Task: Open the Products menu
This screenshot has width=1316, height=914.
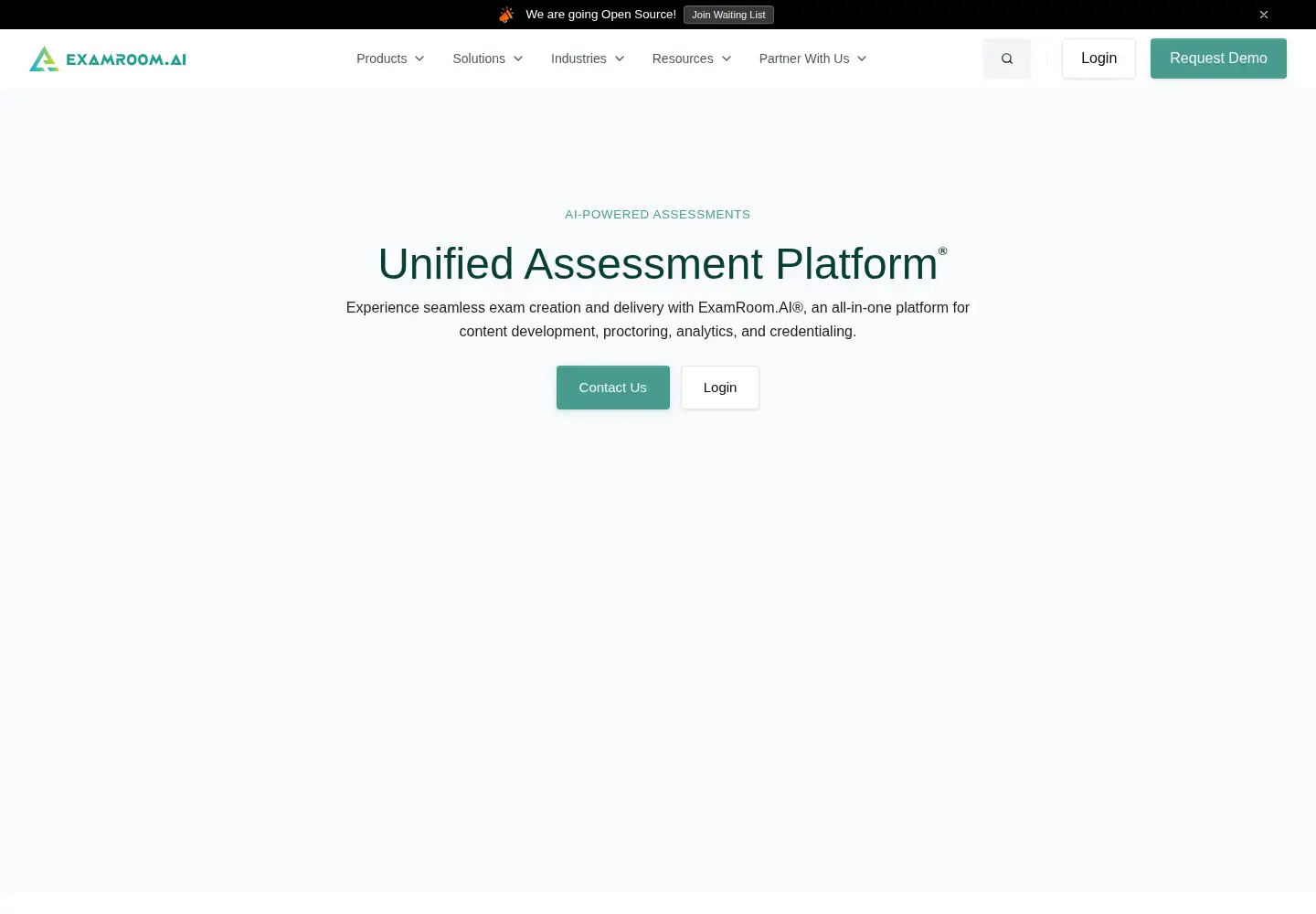Action: click(x=390, y=58)
